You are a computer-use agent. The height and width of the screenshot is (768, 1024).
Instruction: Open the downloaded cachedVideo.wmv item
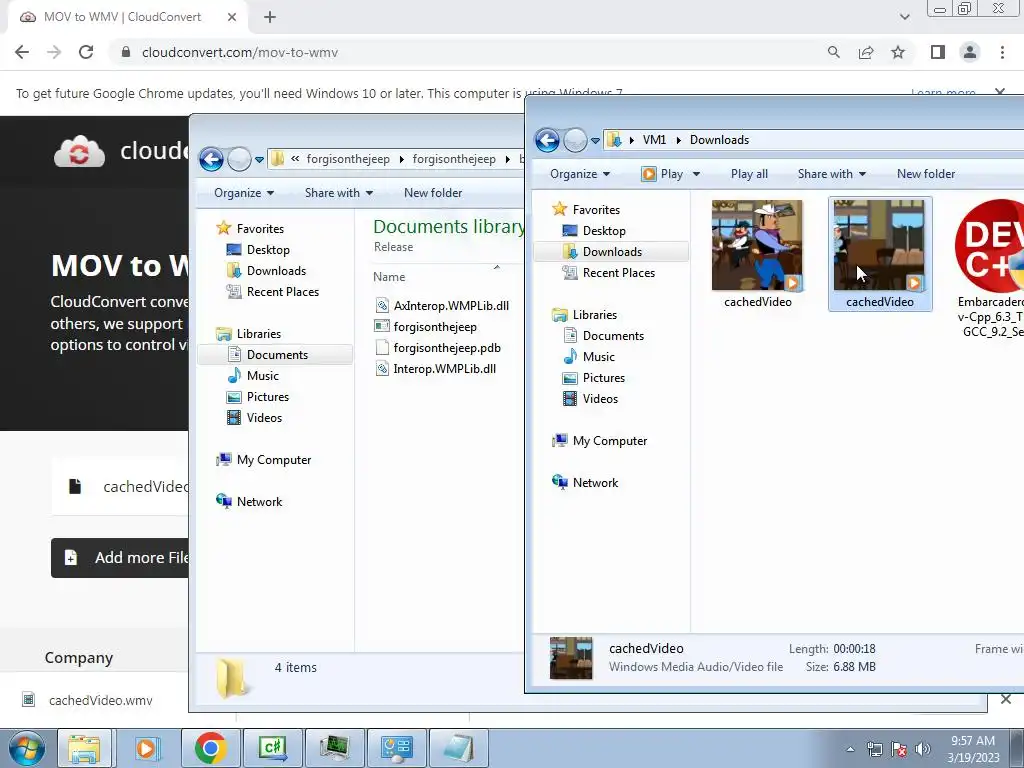(x=101, y=700)
